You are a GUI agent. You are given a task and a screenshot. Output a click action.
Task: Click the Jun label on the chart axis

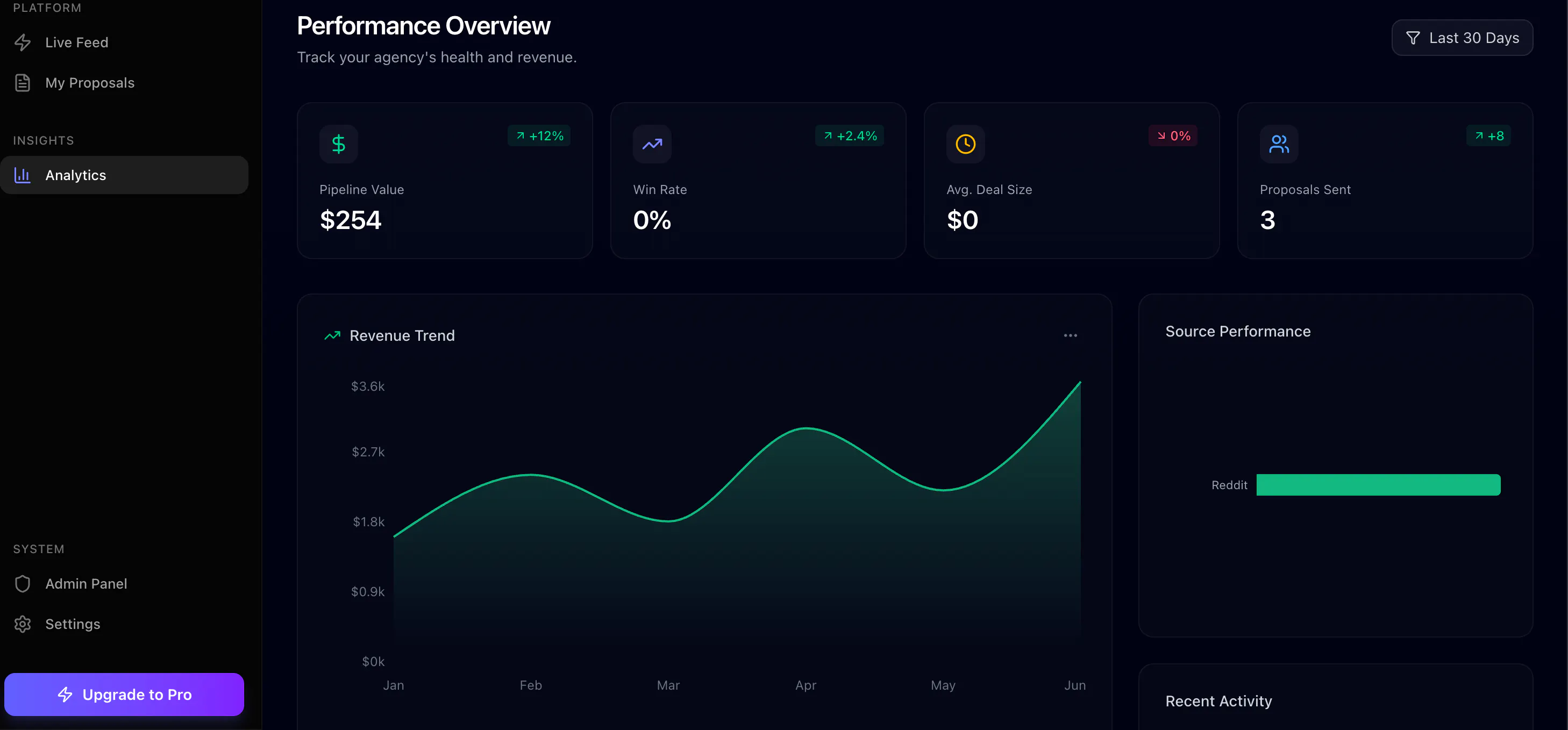coord(1075,685)
